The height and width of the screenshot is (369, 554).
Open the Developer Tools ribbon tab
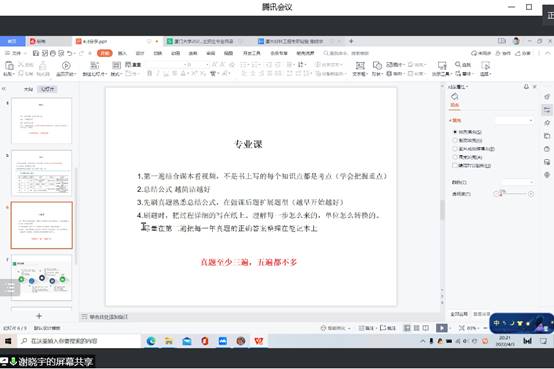[x=252, y=53]
